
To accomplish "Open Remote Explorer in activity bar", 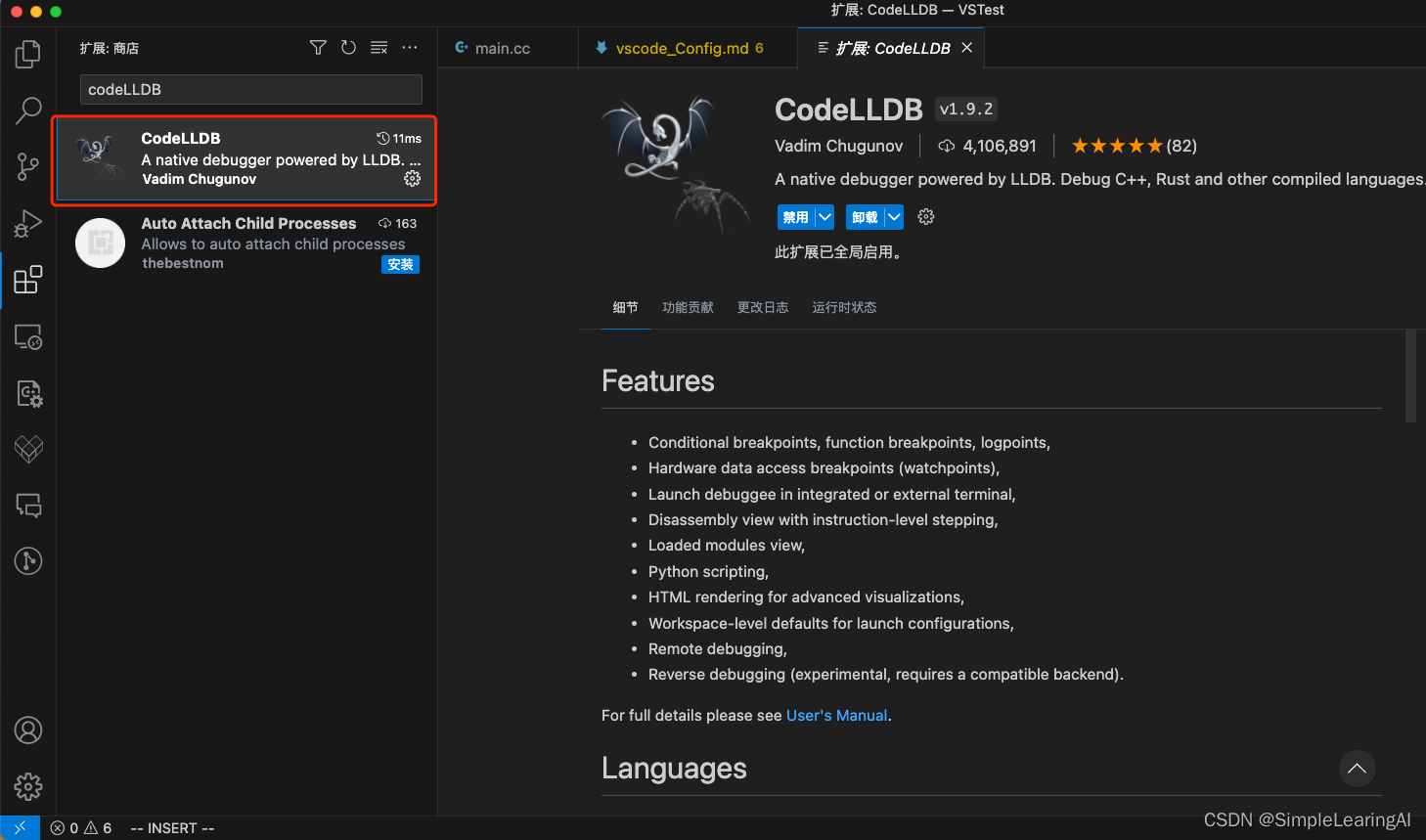I will click(28, 337).
